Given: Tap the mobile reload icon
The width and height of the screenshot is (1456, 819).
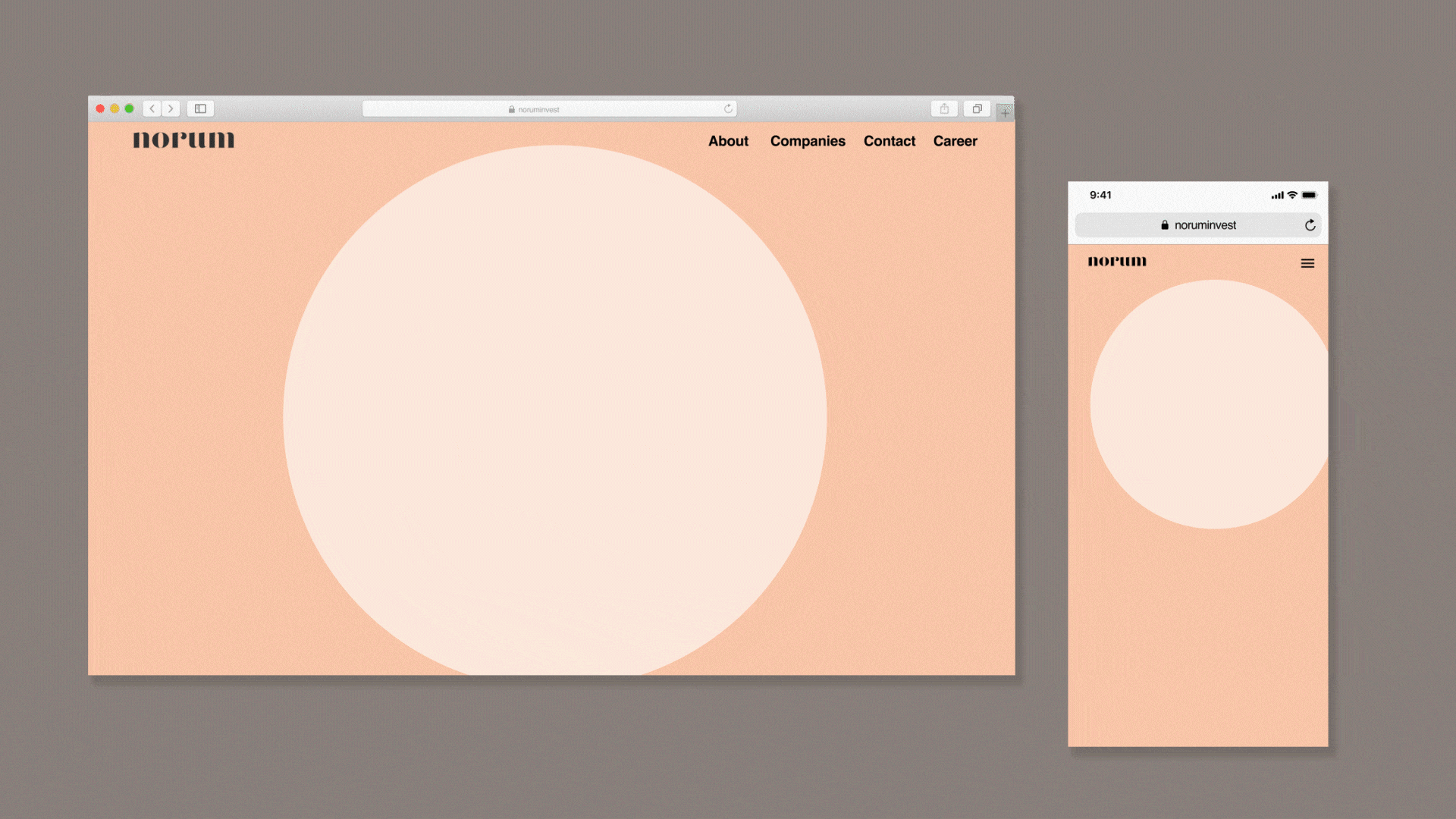Looking at the screenshot, I should pyautogui.click(x=1310, y=225).
